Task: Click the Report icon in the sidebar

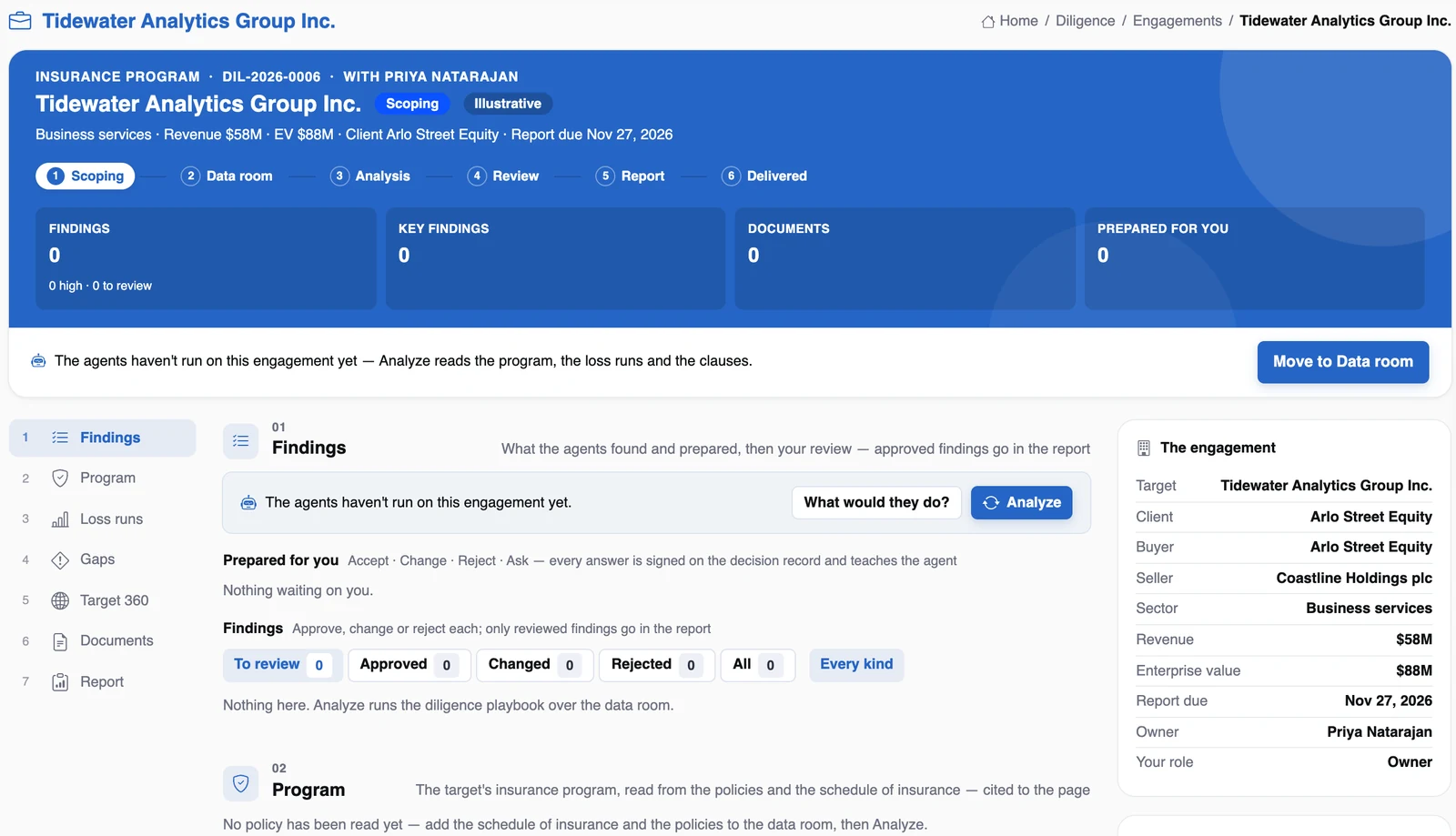Action: (60, 682)
